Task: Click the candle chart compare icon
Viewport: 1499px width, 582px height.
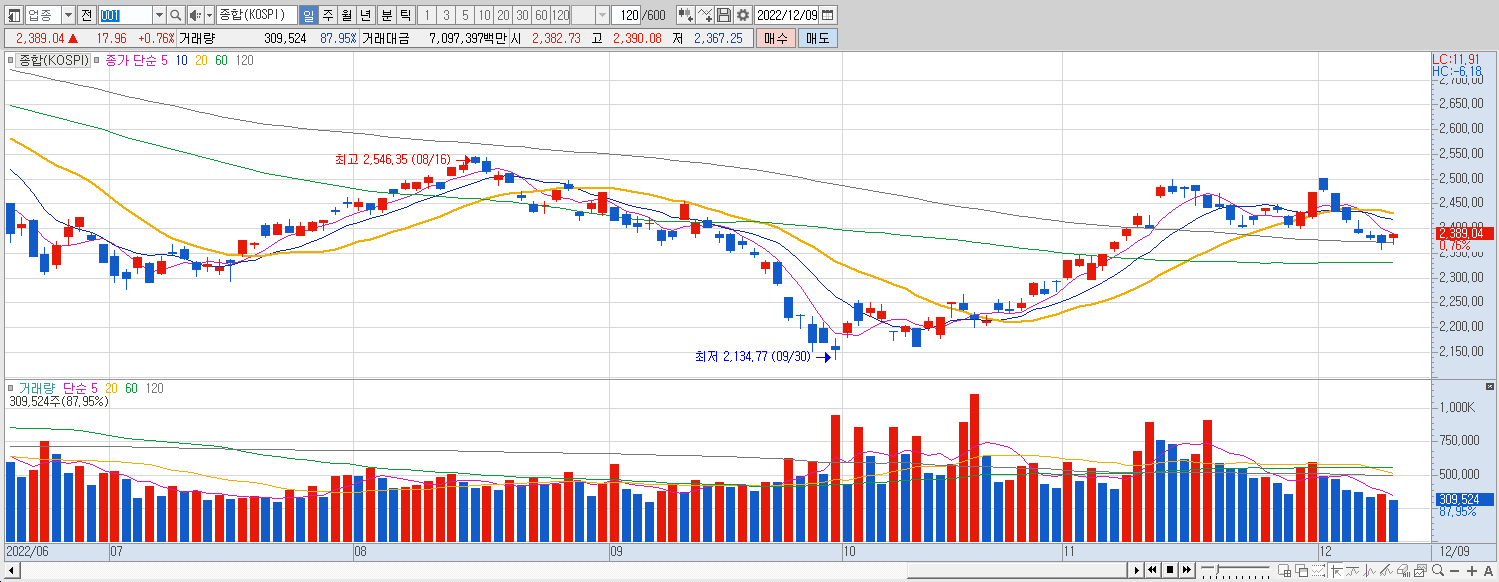Action: [x=686, y=15]
